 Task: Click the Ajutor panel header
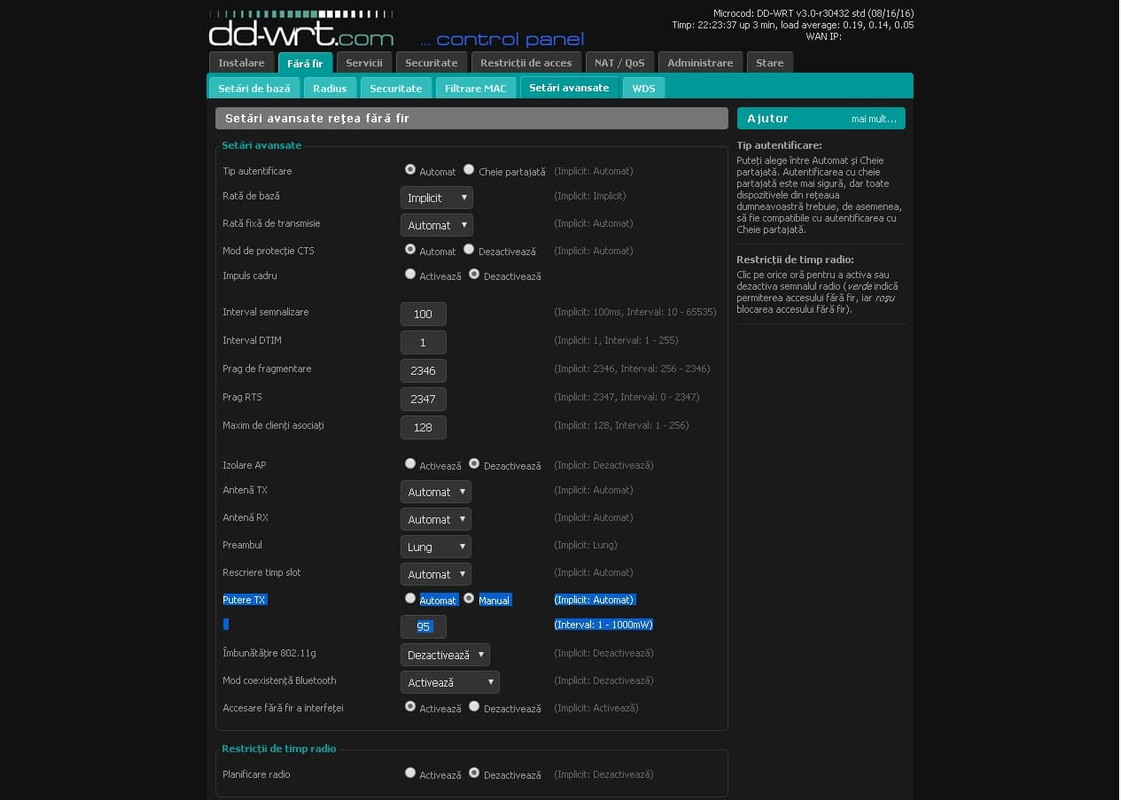point(821,119)
